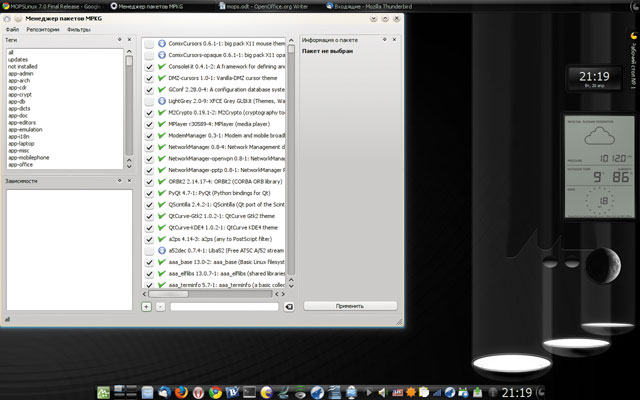Click the rightmost arrow of the horizontal package scrollbar
640x400 pixels.
283,294
